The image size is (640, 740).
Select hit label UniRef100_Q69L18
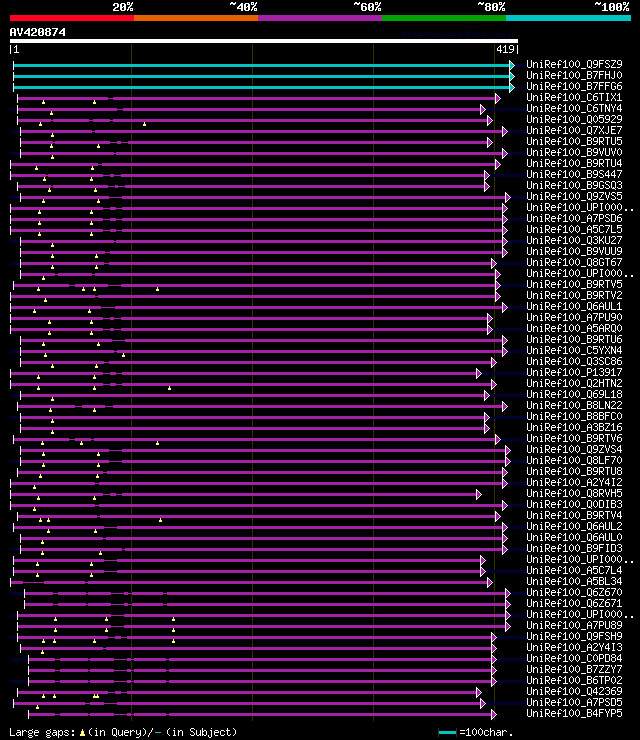[574, 394]
